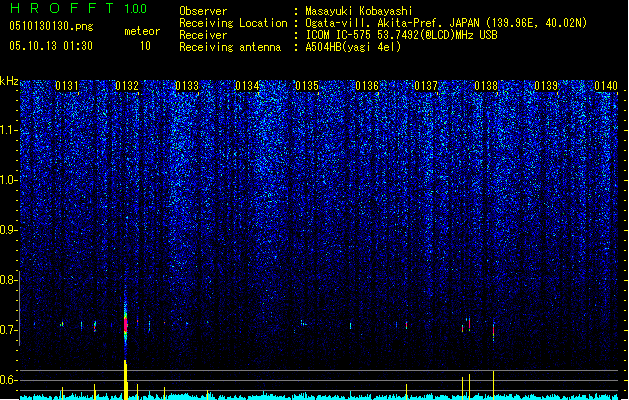
Task: Click the Receiving antenna label
Action: pyautogui.click(x=230, y=47)
